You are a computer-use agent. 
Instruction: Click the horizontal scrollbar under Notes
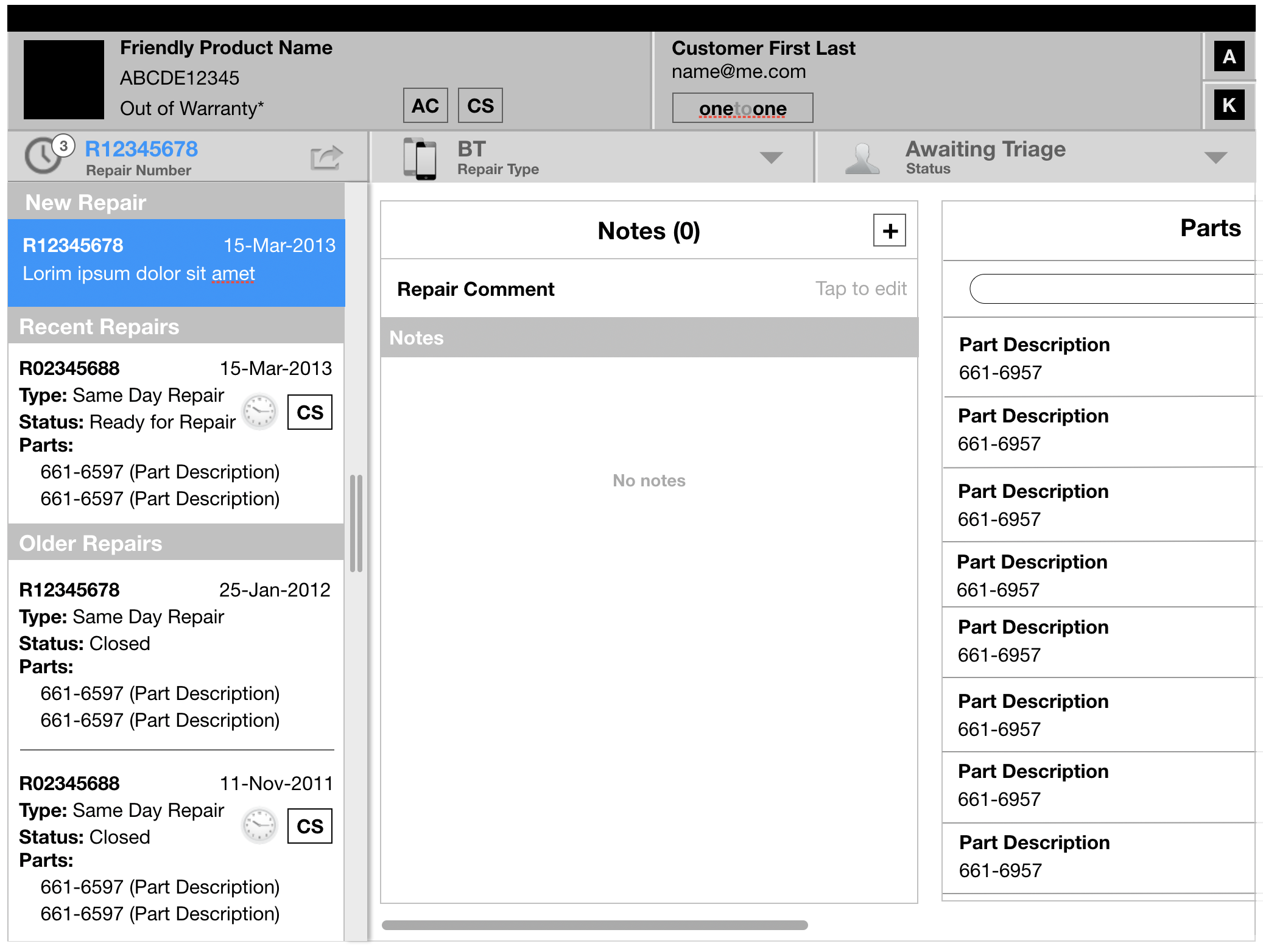(594, 925)
